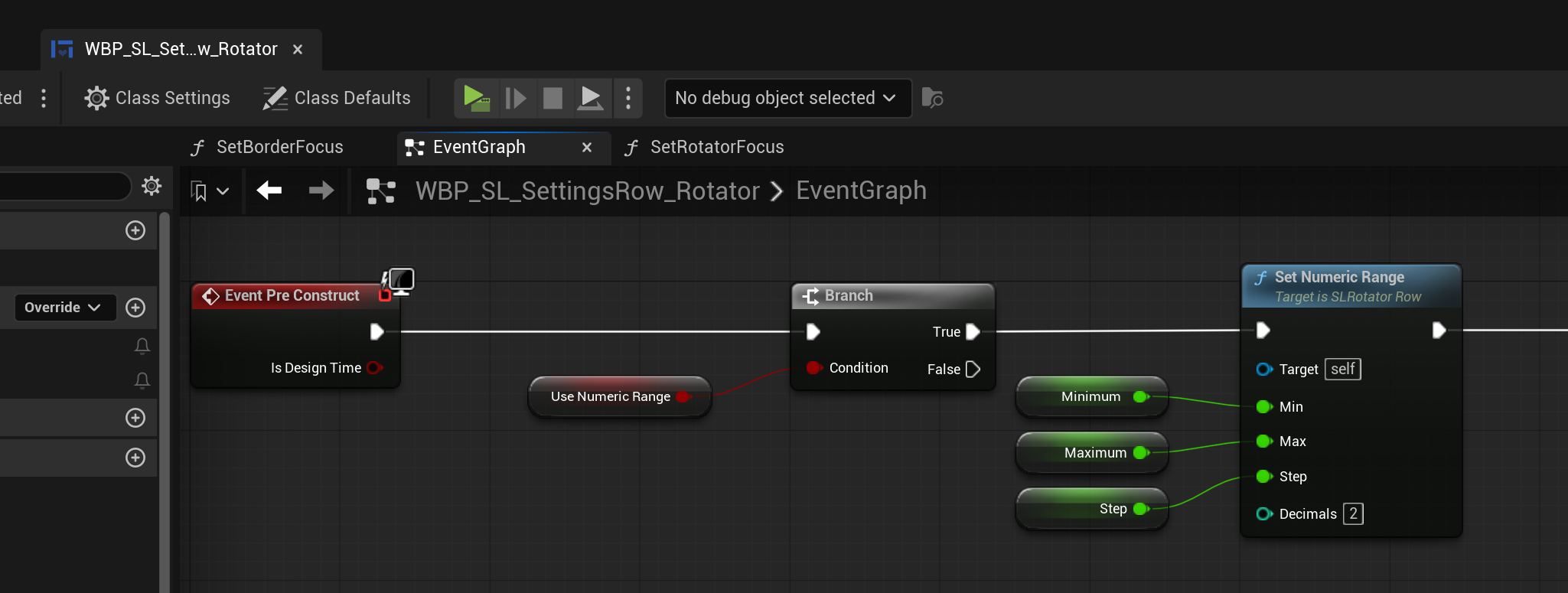Select the Event Pre Construct node title
The width and height of the screenshot is (1568, 593).
[x=292, y=296]
